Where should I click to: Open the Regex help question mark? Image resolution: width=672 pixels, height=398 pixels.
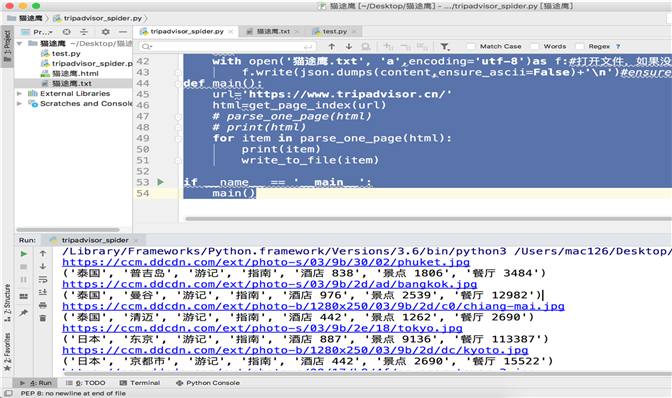(x=618, y=46)
